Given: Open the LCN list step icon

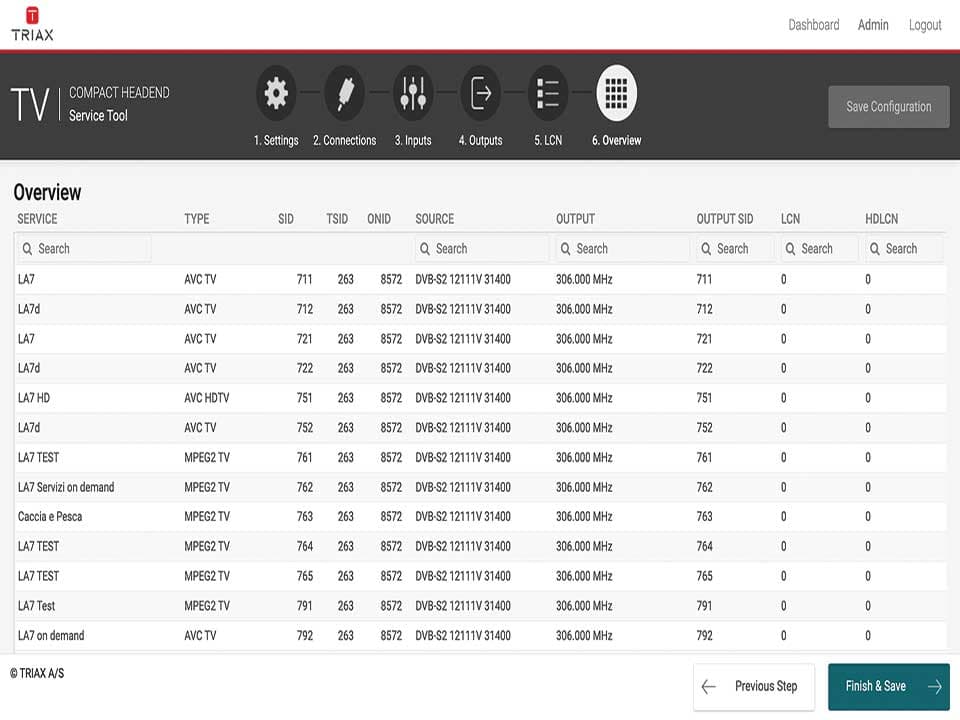Looking at the screenshot, I should [548, 93].
